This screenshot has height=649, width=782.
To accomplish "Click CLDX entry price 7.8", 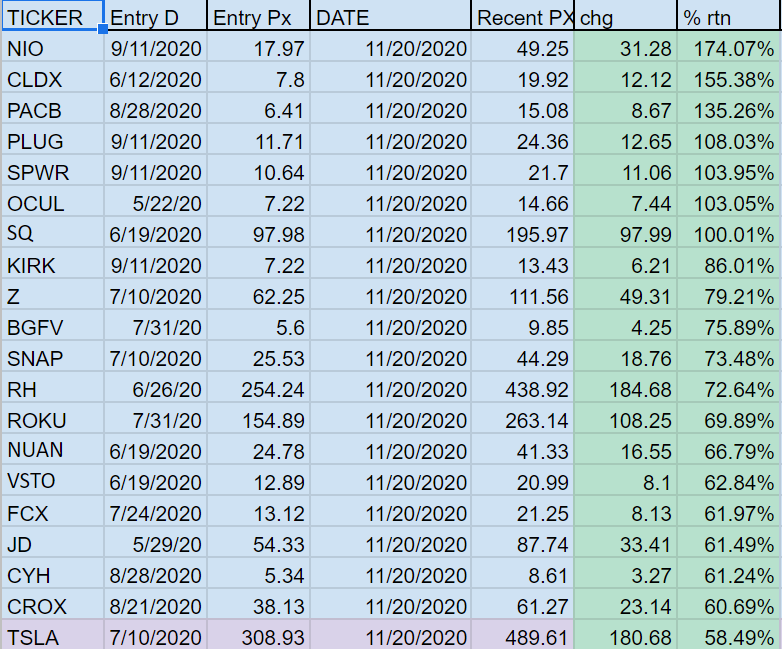I will pos(258,78).
